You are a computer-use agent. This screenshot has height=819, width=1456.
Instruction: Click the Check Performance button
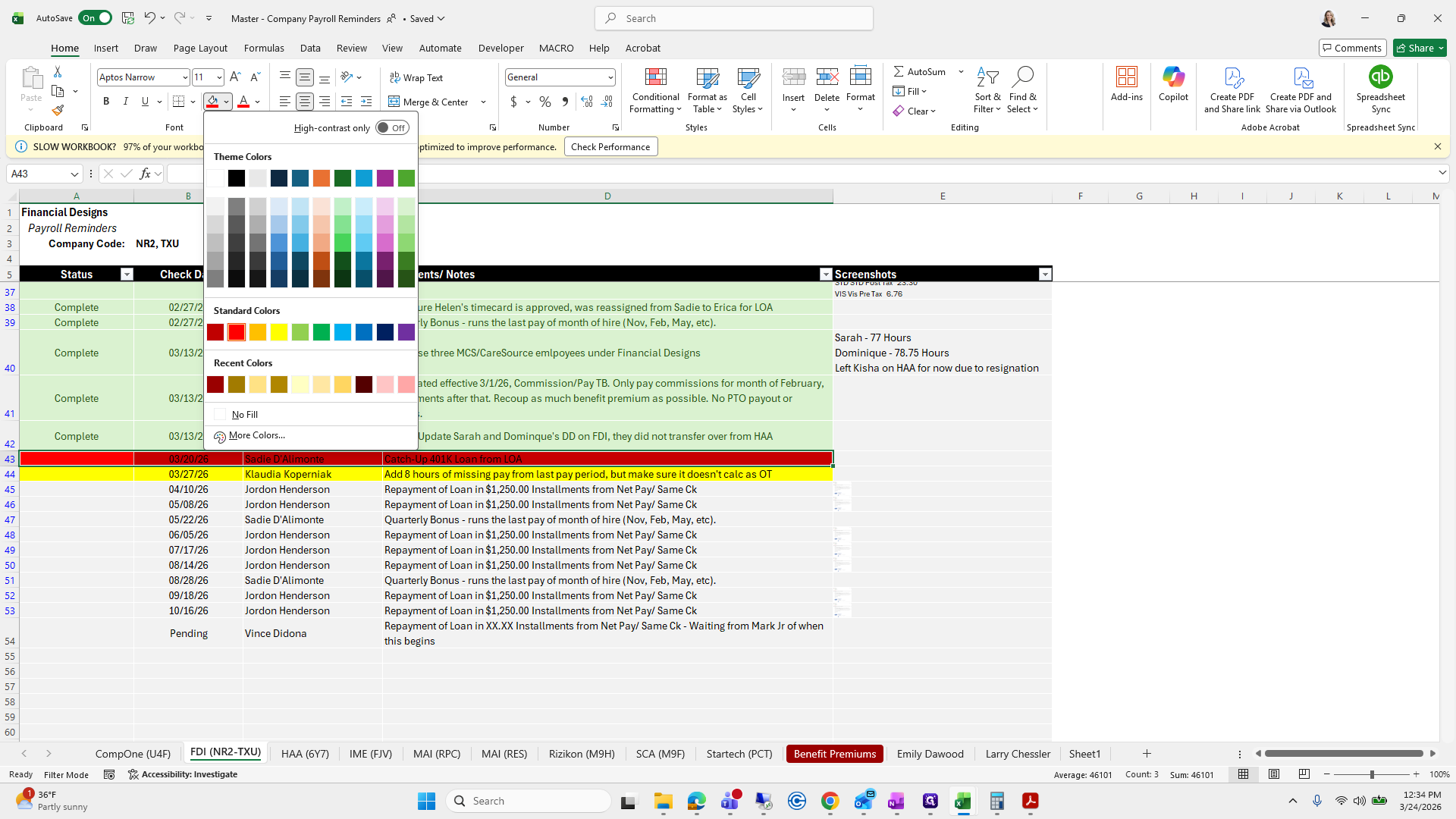[x=610, y=147]
